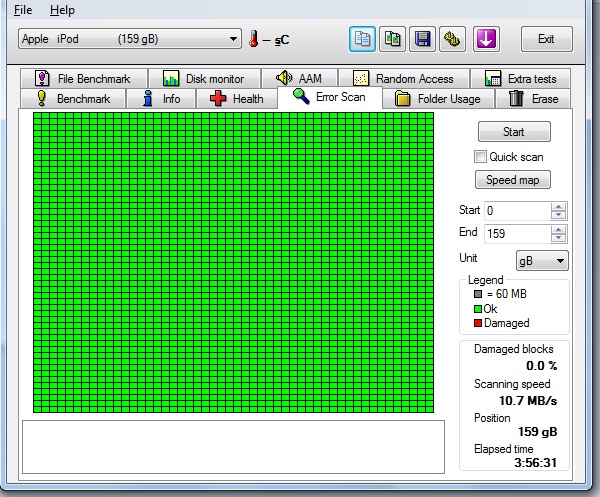Go to the Disk monitor tab
600x497 pixels.
tap(204, 78)
